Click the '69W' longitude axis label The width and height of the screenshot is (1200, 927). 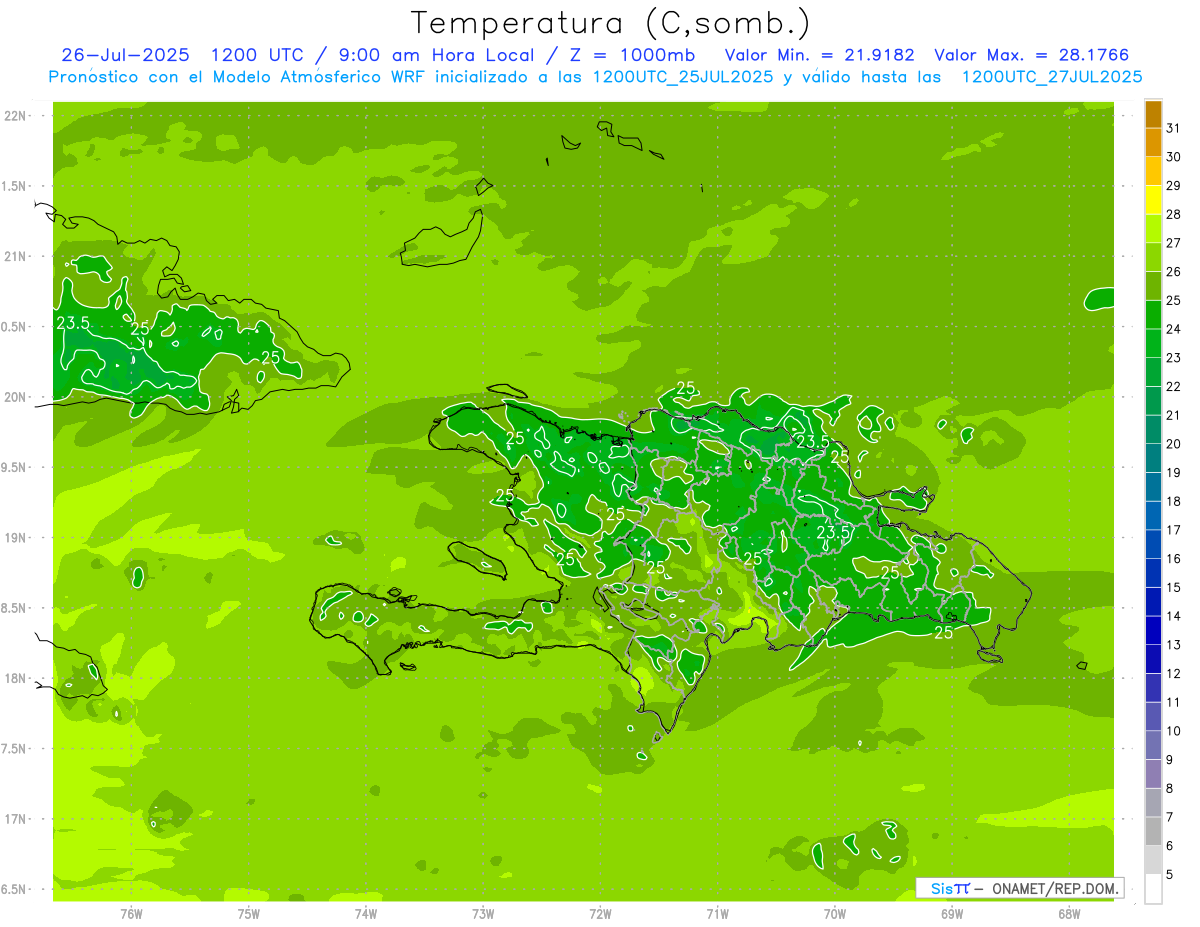(952, 913)
